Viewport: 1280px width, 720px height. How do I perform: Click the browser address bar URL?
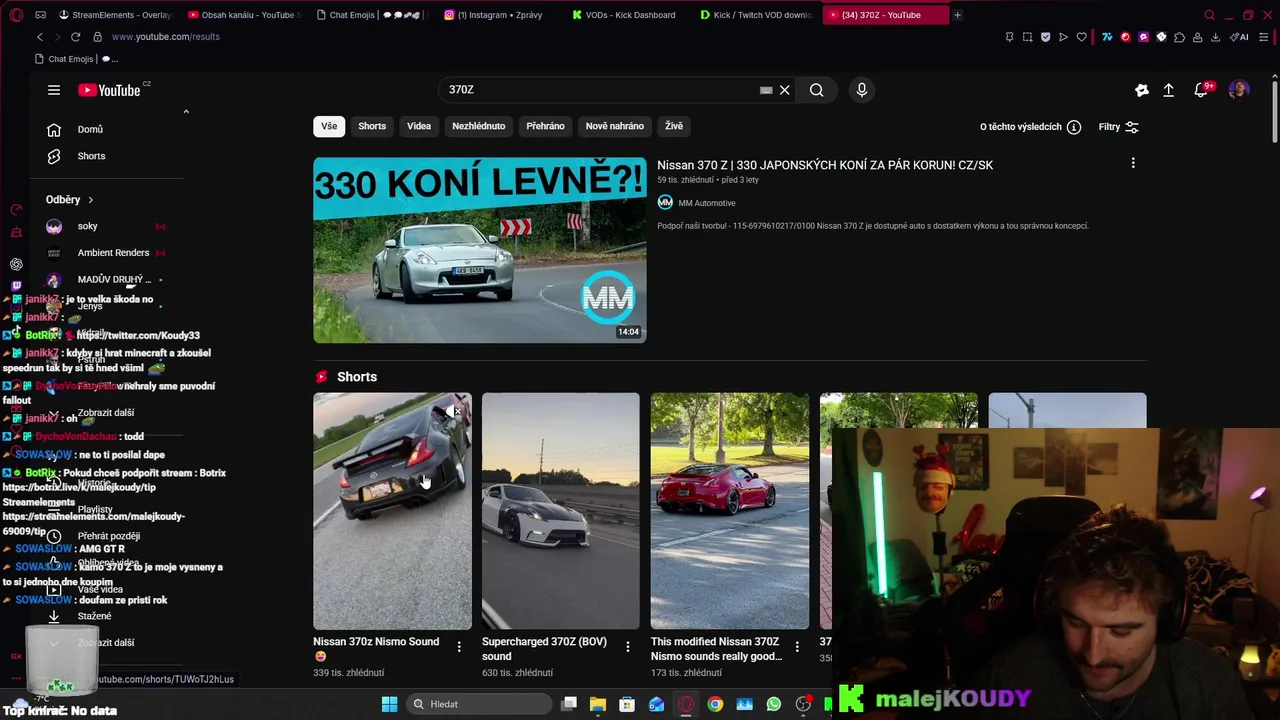(x=166, y=37)
